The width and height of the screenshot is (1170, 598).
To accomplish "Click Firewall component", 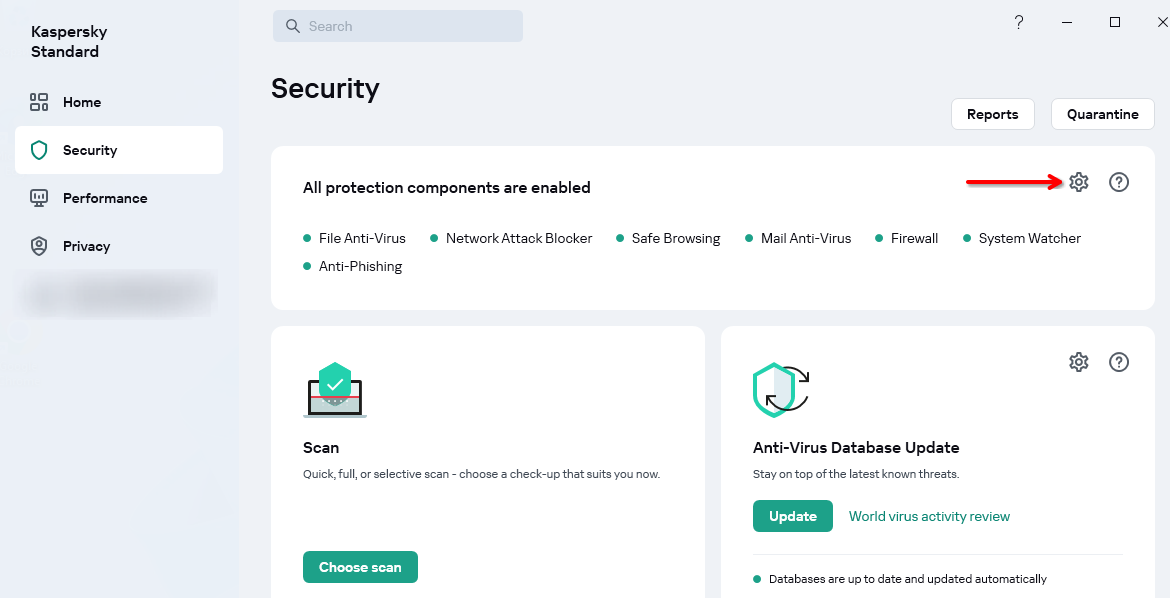I will click(x=907, y=238).
